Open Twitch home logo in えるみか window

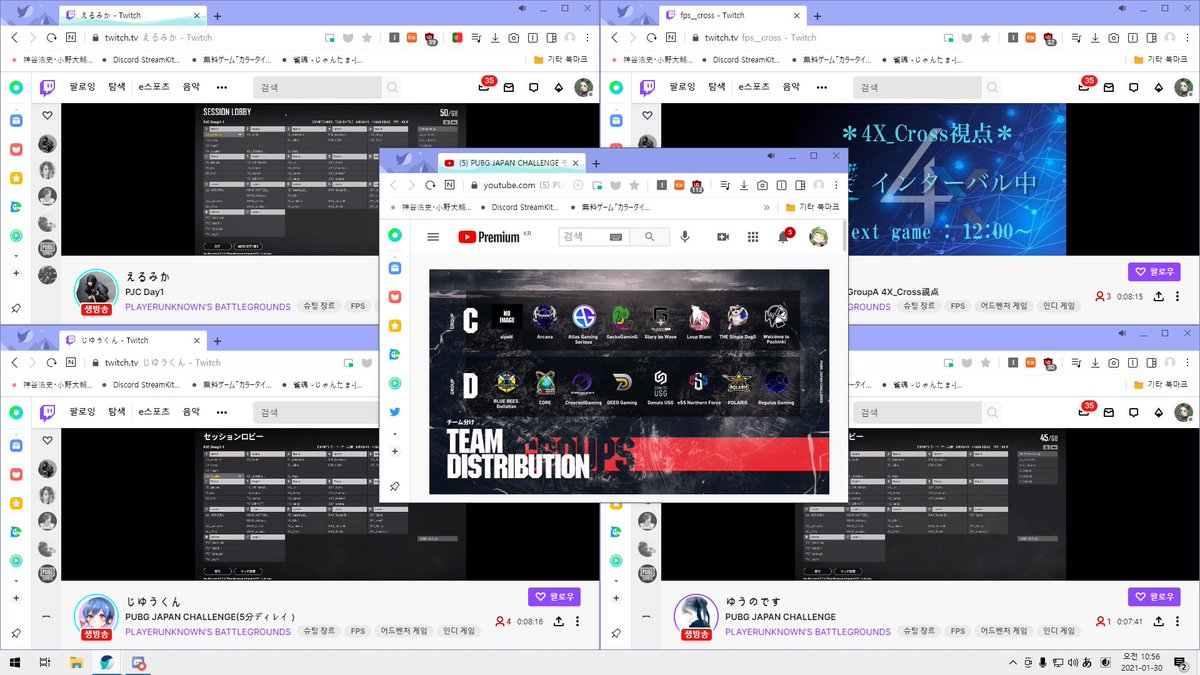coord(47,88)
